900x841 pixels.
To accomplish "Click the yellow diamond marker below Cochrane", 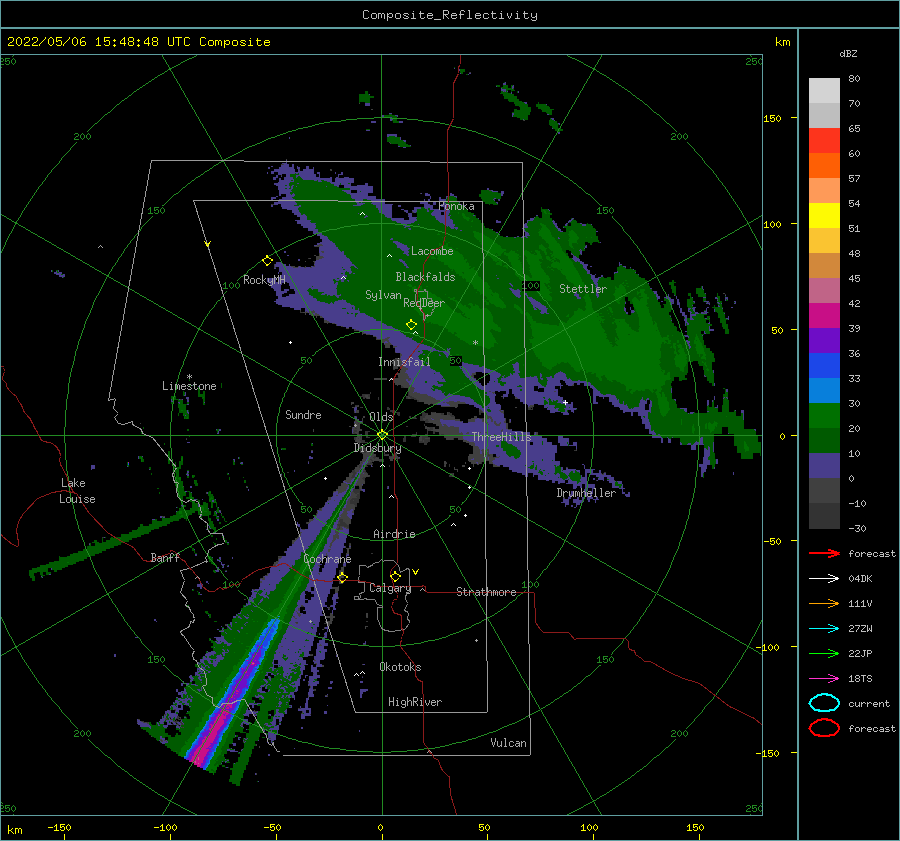I will click(342, 578).
